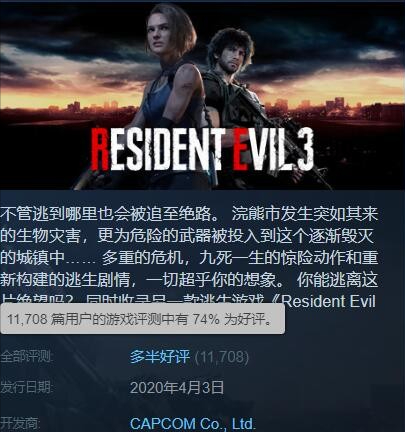This screenshot has width=405, height=432.
Task: Click the 全部评测 label
Action: coord(27,357)
